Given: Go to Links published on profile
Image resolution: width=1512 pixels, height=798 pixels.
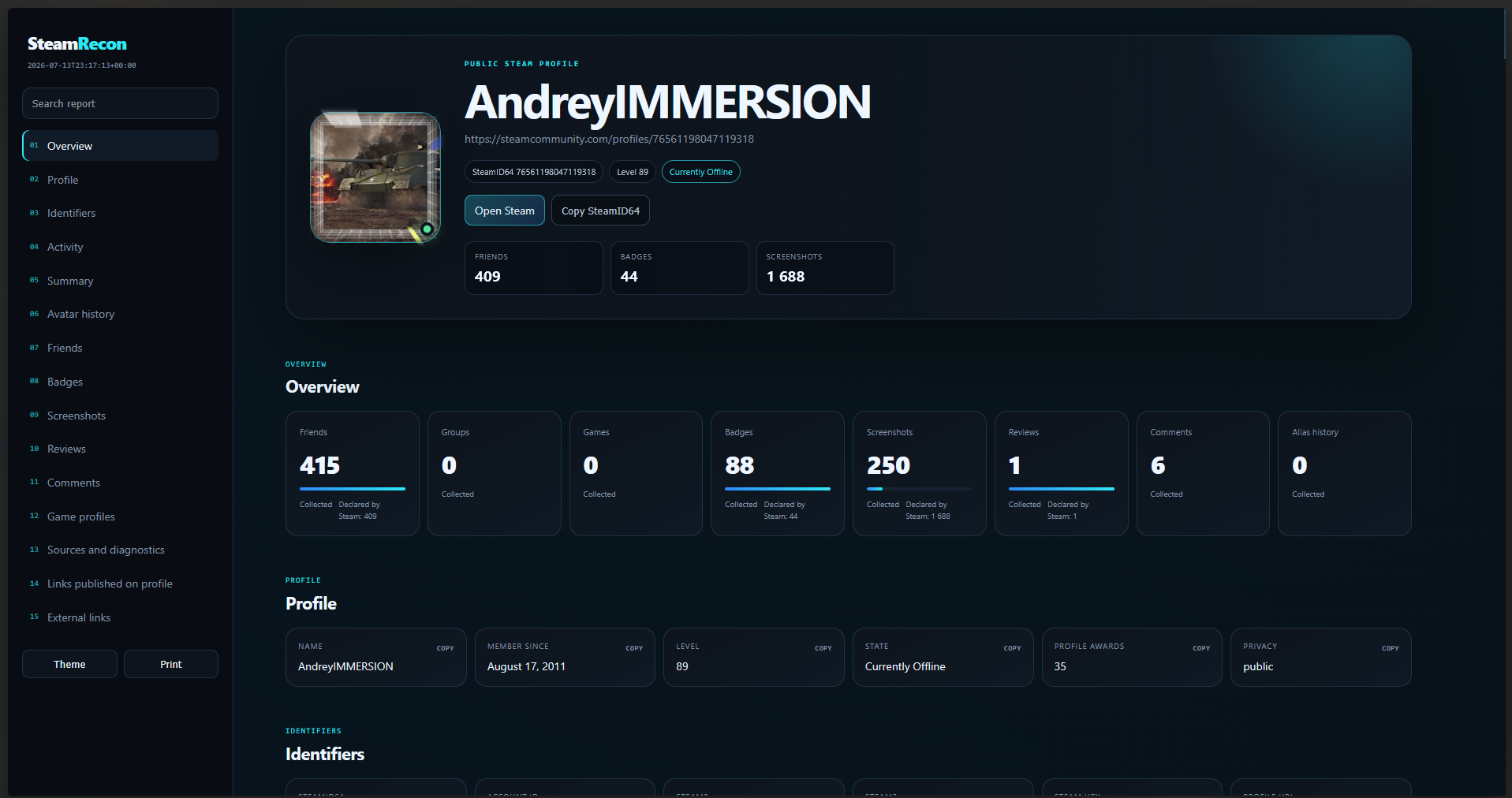Looking at the screenshot, I should [120, 584].
